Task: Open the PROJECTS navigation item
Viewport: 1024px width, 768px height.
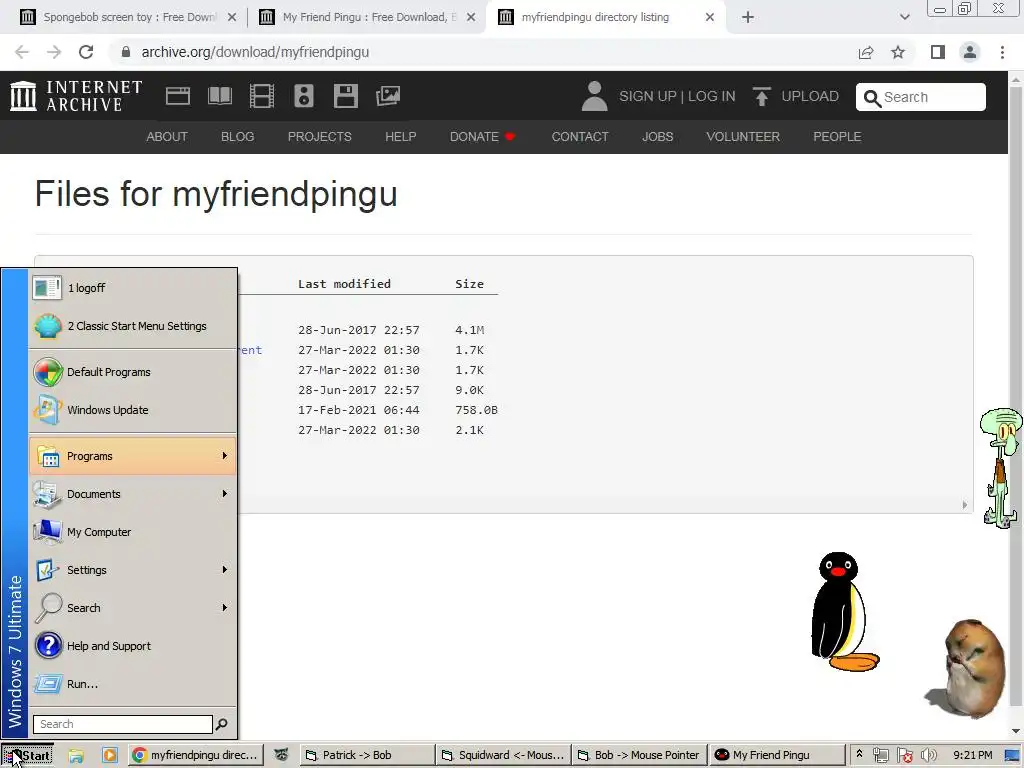Action: pyautogui.click(x=319, y=136)
